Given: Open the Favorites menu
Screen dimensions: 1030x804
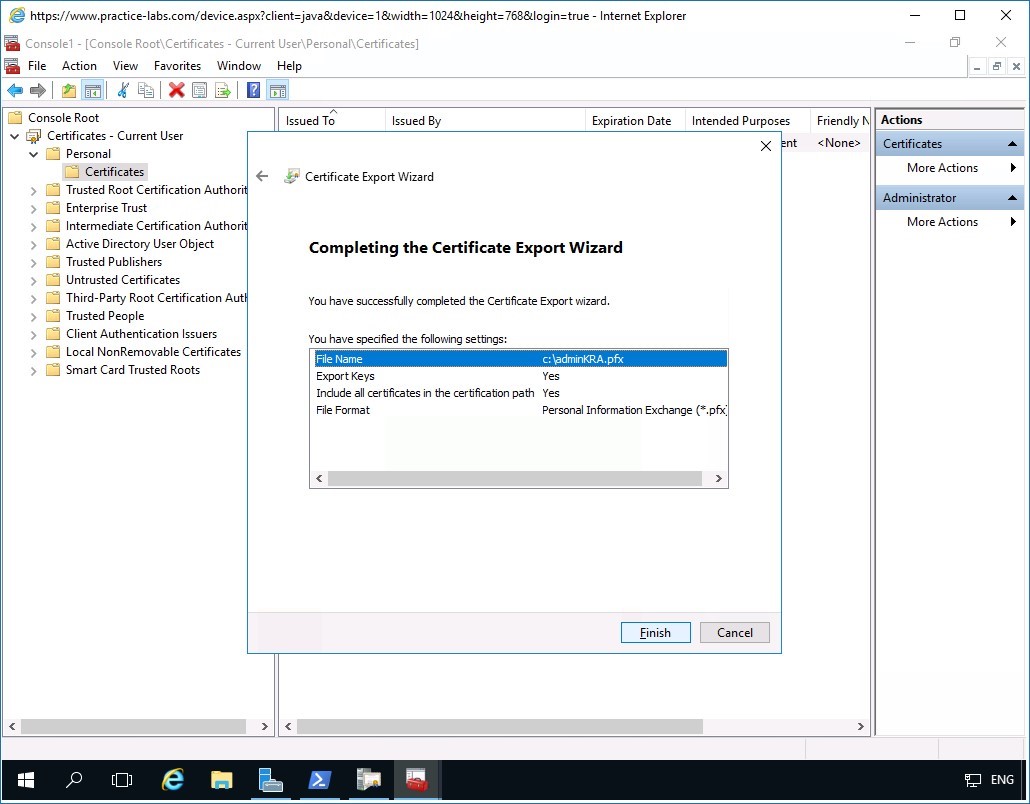Looking at the screenshot, I should tap(177, 66).
